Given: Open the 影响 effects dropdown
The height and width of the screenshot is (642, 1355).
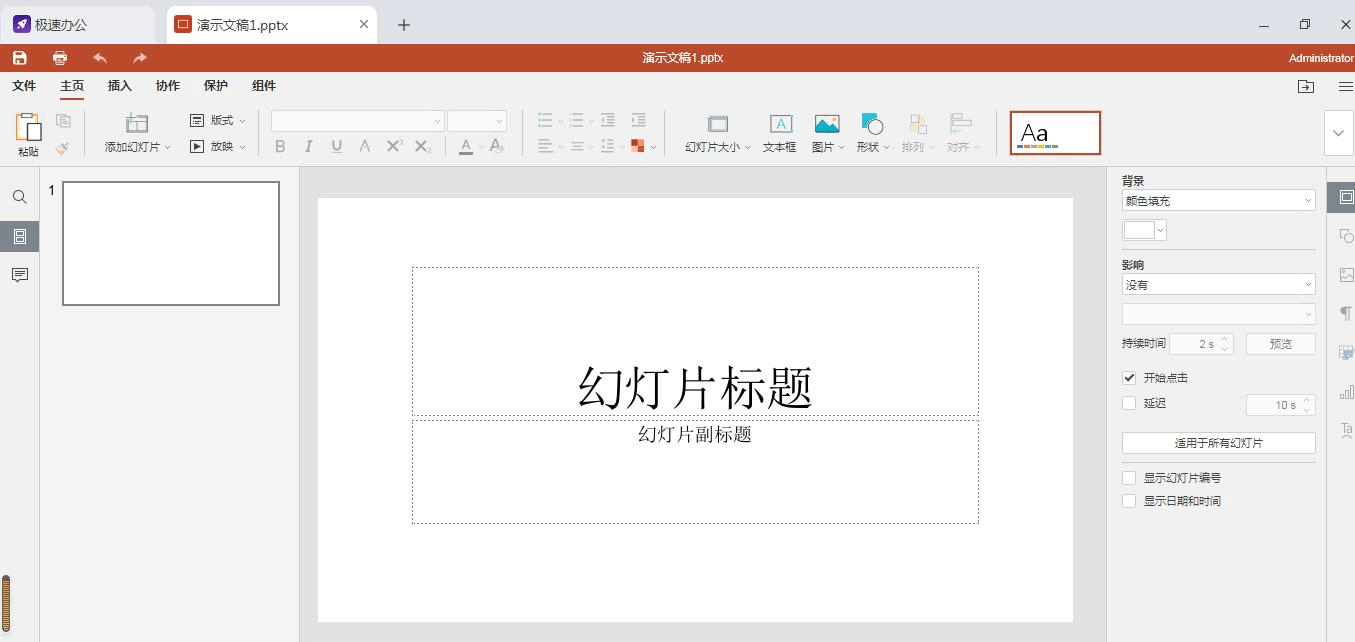Looking at the screenshot, I should (x=1217, y=284).
